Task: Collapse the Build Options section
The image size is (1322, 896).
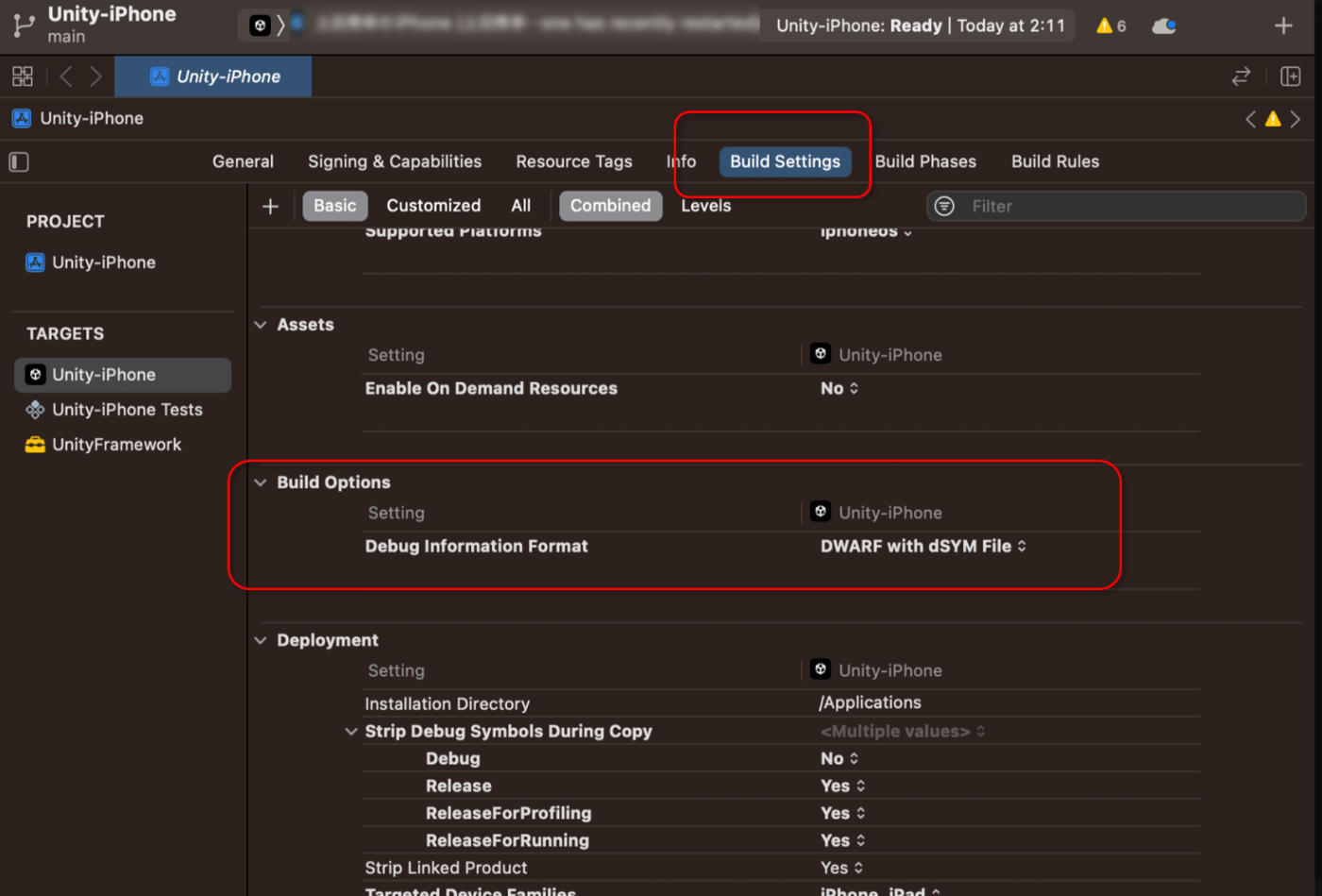Action: pos(261,482)
